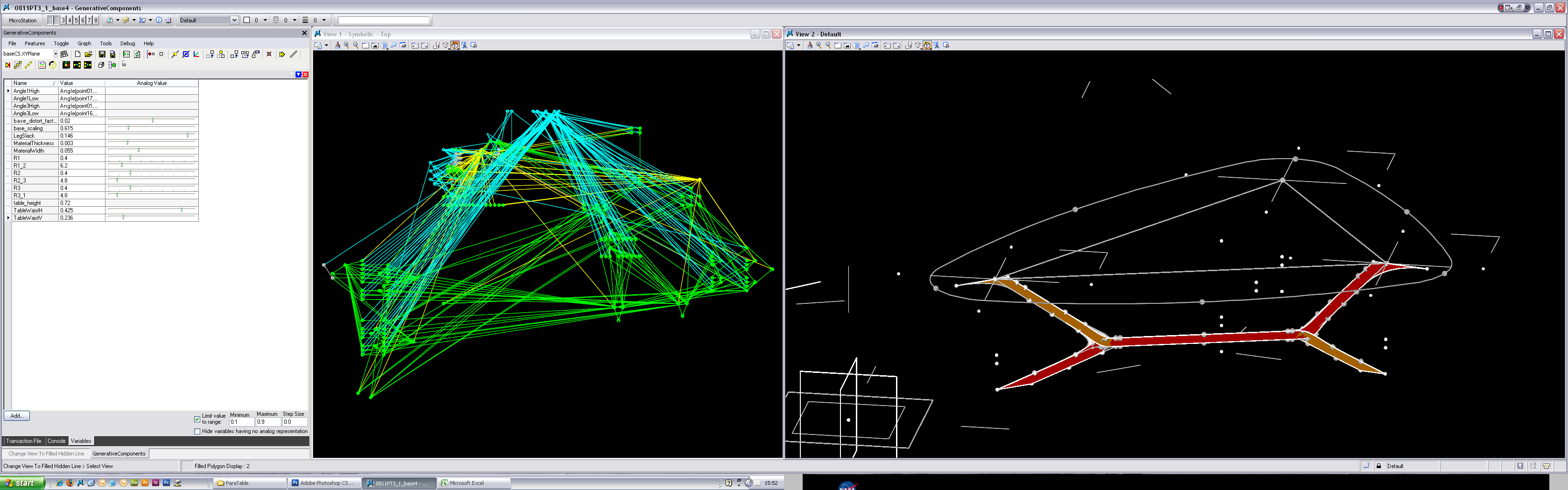Viewport: 1568px width, 490px height.
Task: Click the Windows start button
Action: click(x=22, y=483)
